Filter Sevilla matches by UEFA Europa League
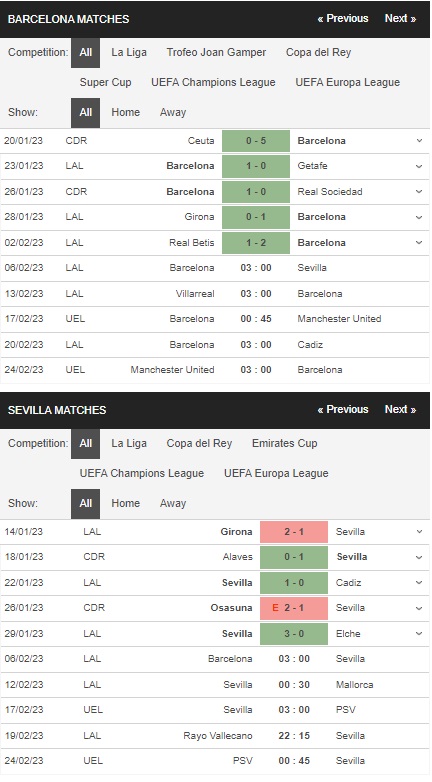Image resolution: width=432 pixels, height=782 pixels. pos(276,473)
